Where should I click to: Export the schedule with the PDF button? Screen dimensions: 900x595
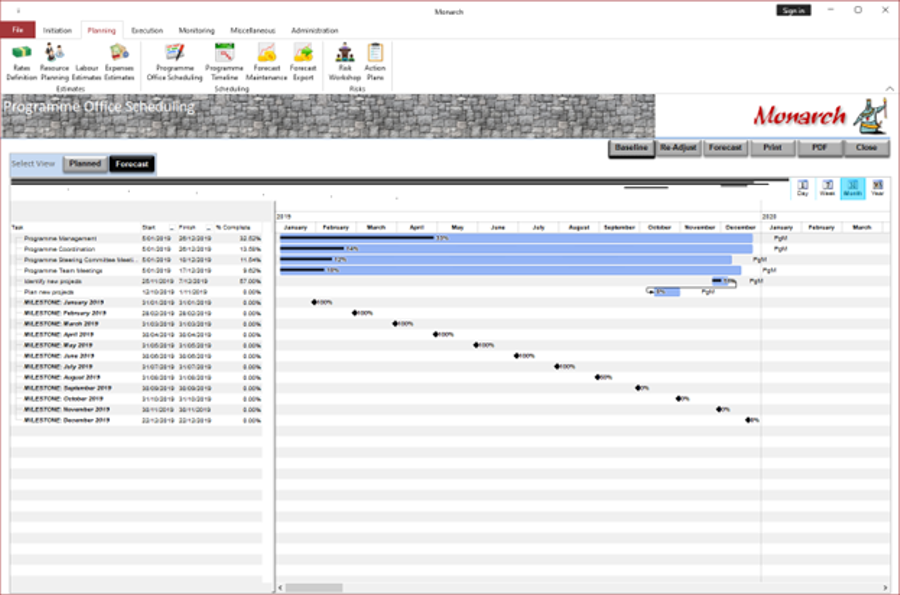coord(820,148)
